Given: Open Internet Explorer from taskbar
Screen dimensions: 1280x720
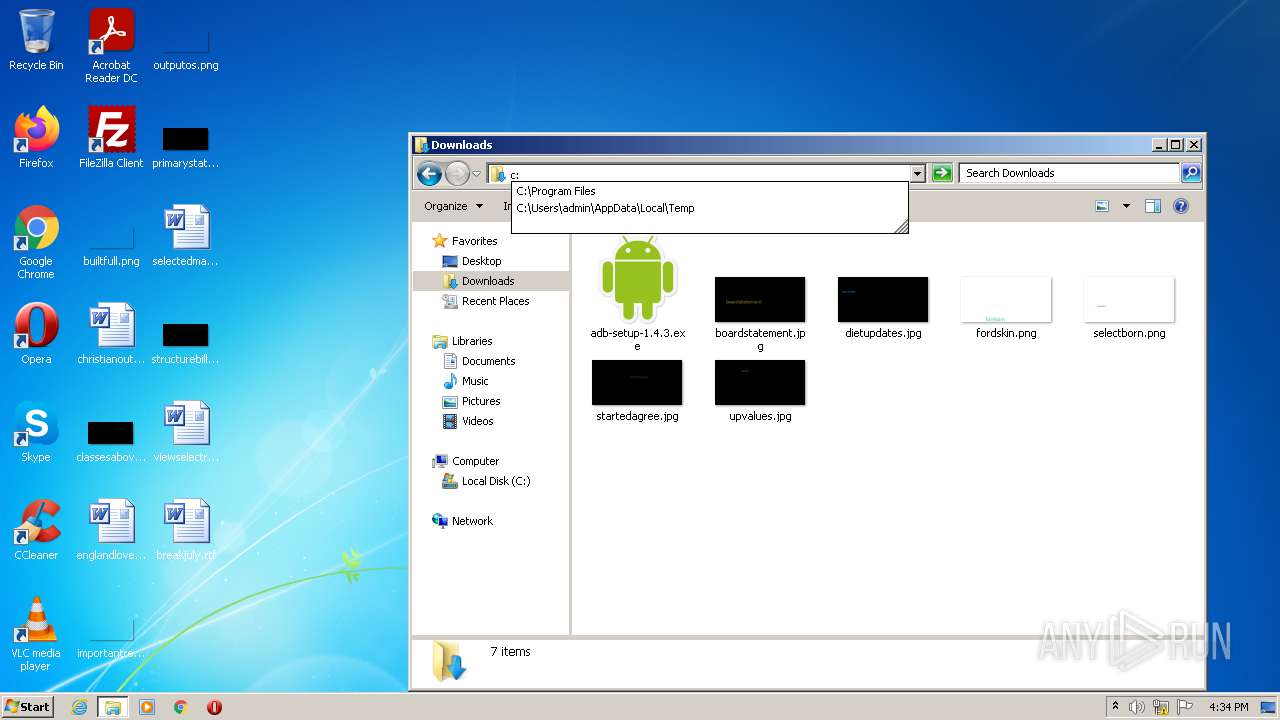Looking at the screenshot, I should [x=79, y=707].
